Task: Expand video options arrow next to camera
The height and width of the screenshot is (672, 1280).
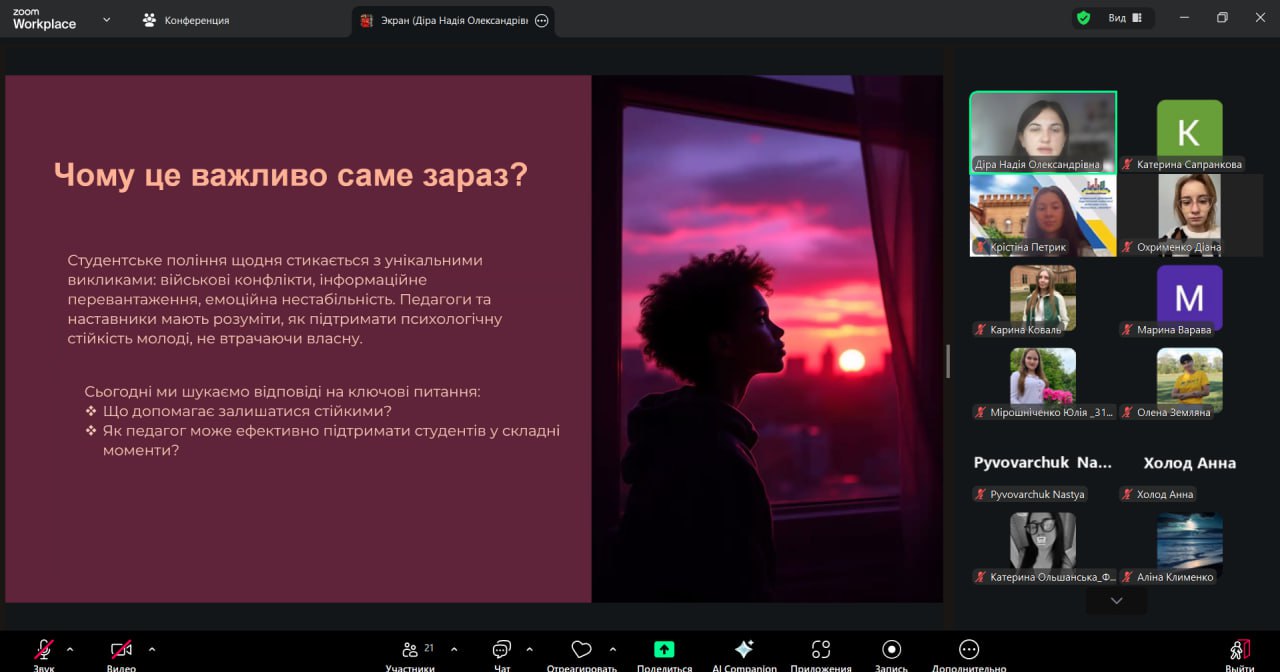Action: 152,649
